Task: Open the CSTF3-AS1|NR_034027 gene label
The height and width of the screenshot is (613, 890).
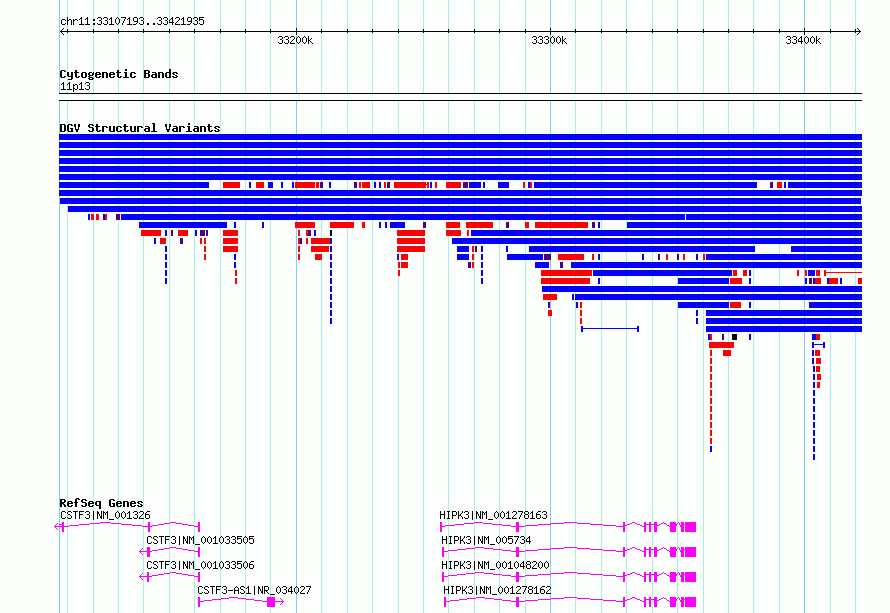Action: tap(254, 590)
